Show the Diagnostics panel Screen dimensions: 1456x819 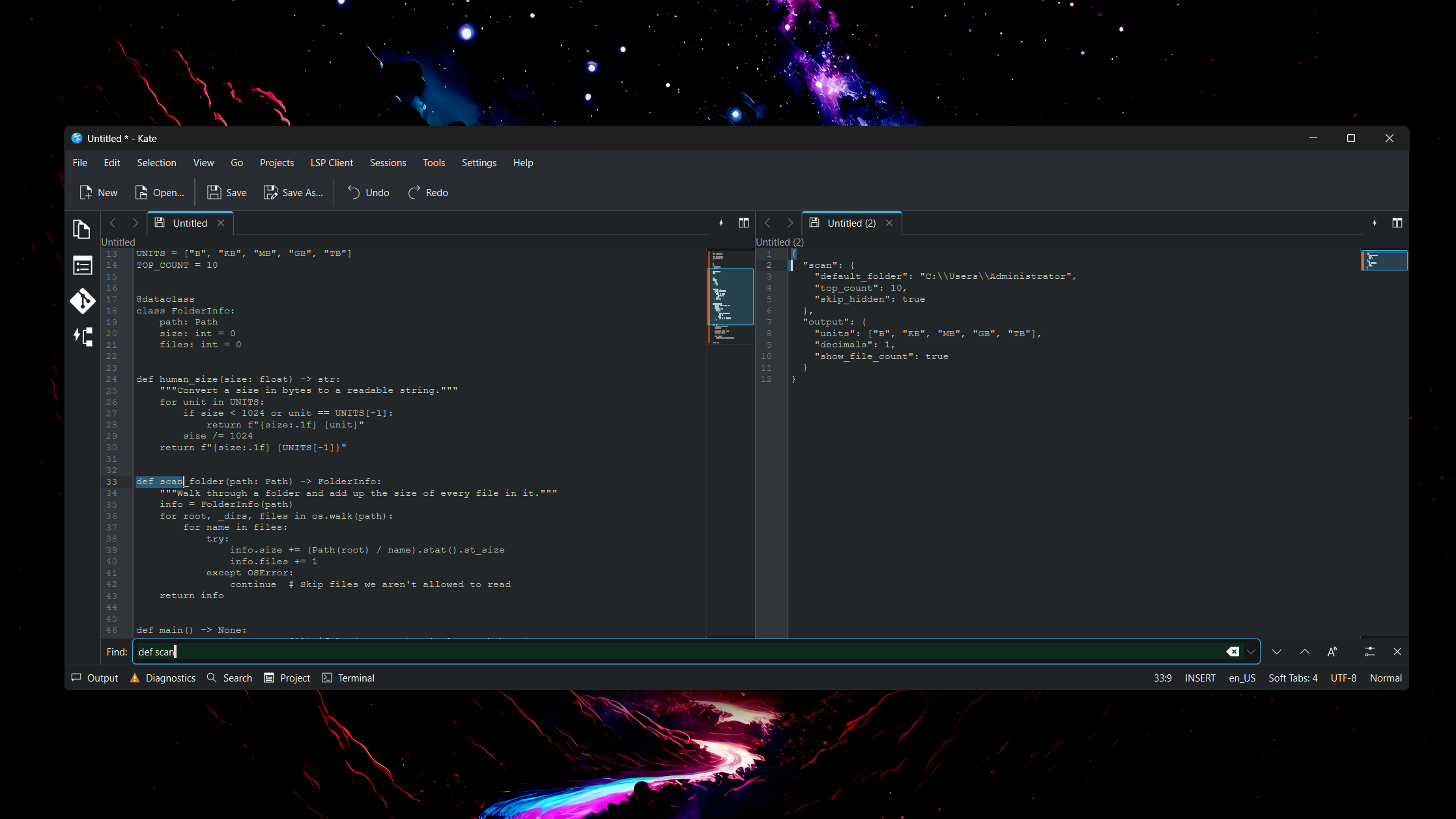click(163, 678)
